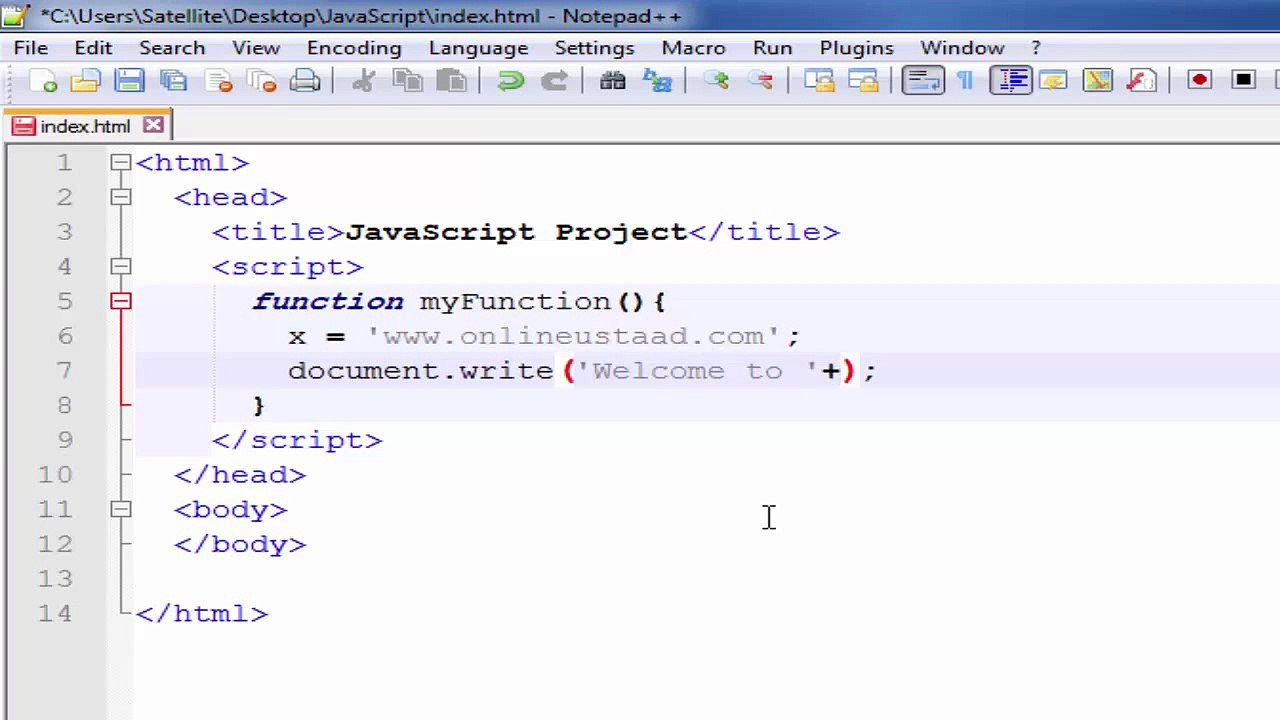Open the Edit menu
This screenshot has width=1280, height=720.
pos(93,48)
